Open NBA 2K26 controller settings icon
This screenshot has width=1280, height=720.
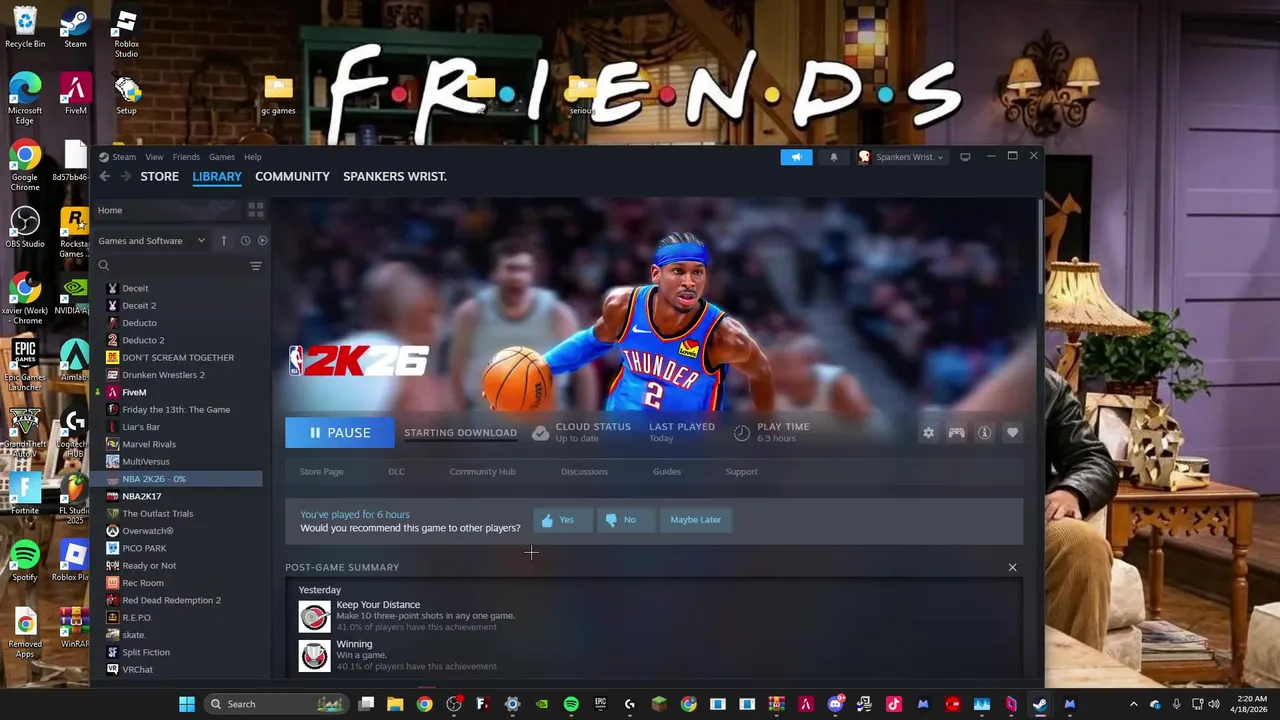[x=957, y=433]
